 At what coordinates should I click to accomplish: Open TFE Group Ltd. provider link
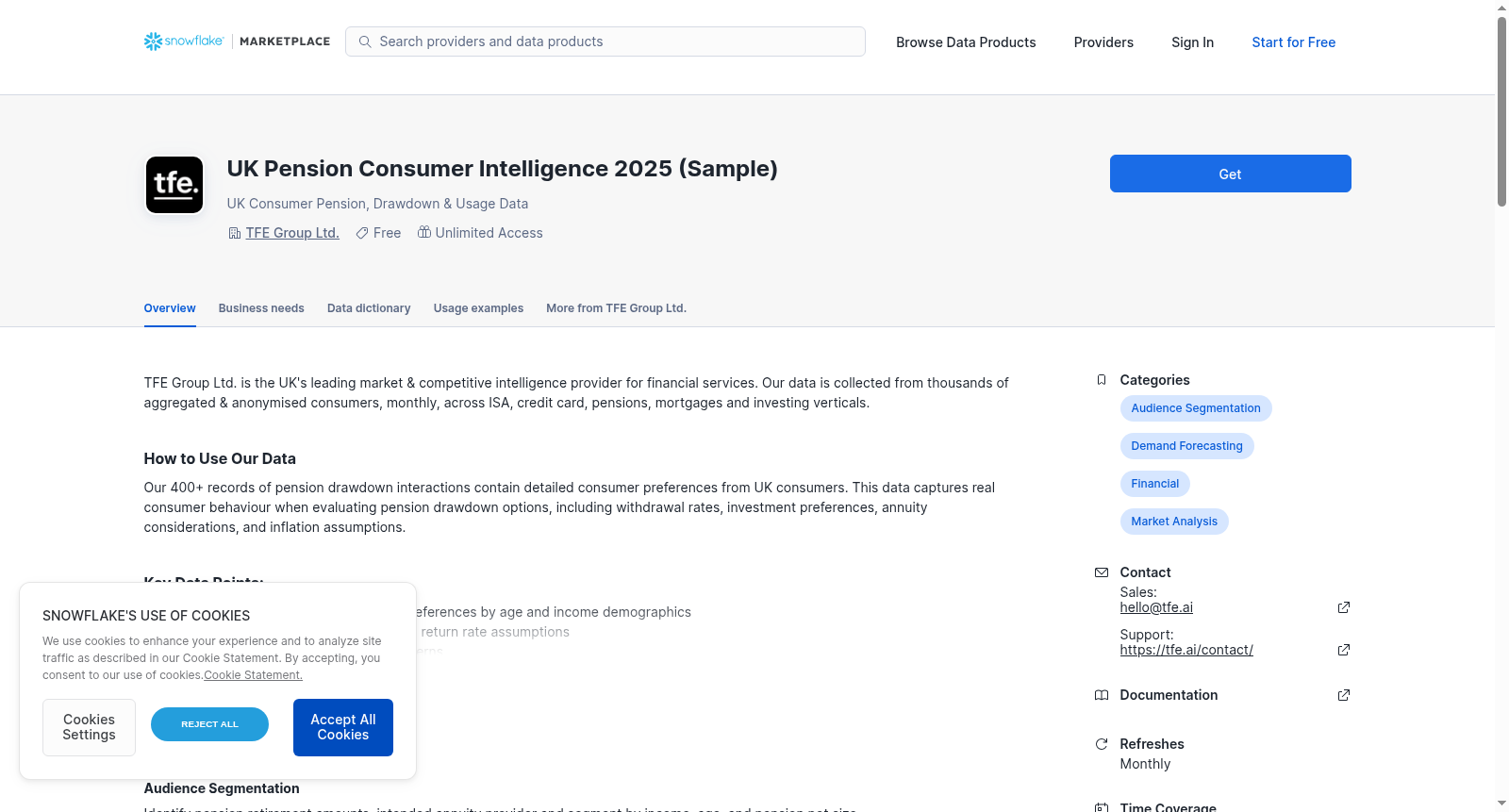pos(292,233)
